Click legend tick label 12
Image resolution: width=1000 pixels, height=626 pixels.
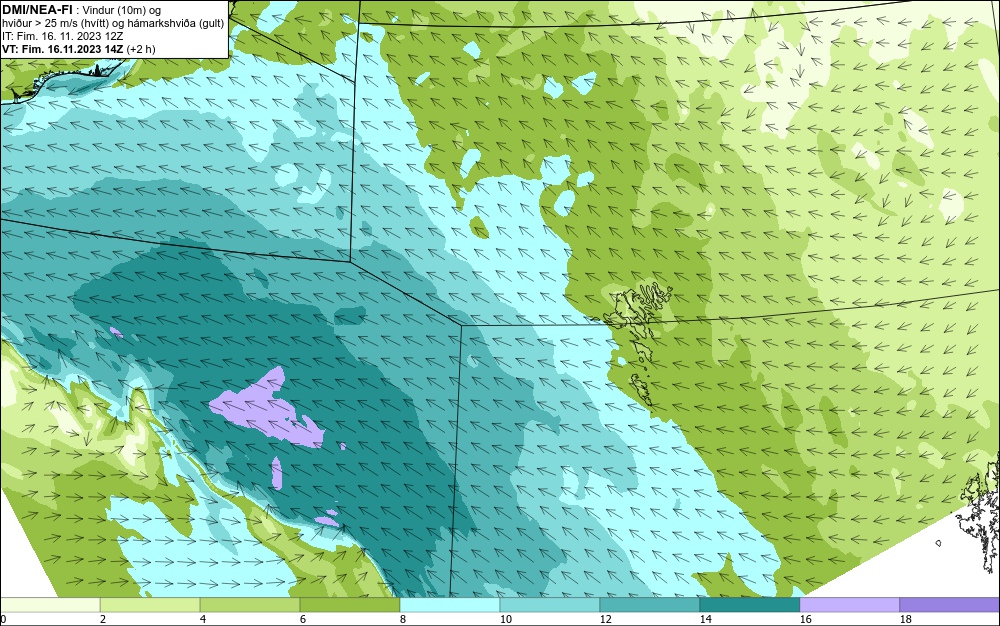[x=605, y=619]
